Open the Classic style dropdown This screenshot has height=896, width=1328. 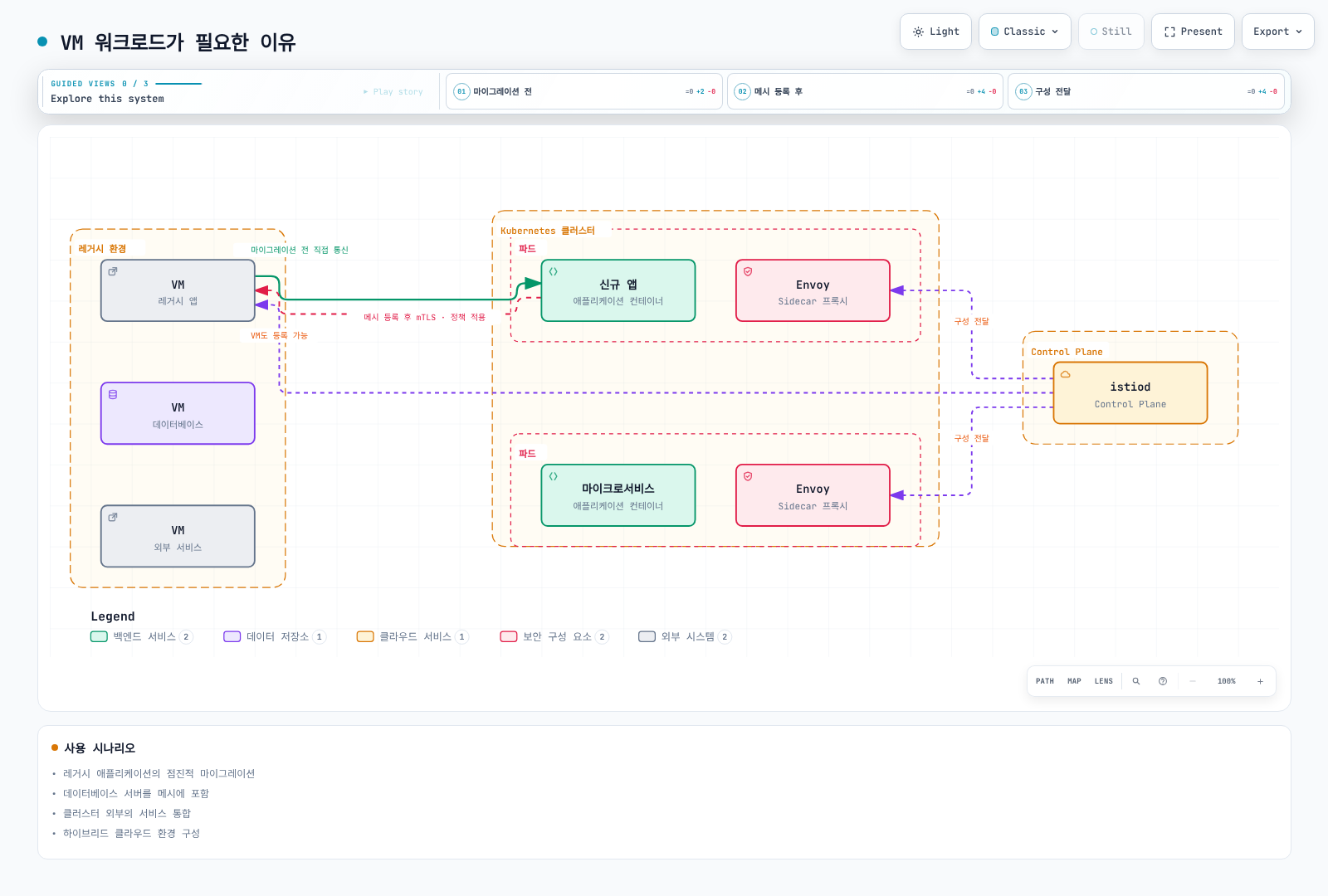coord(1025,32)
